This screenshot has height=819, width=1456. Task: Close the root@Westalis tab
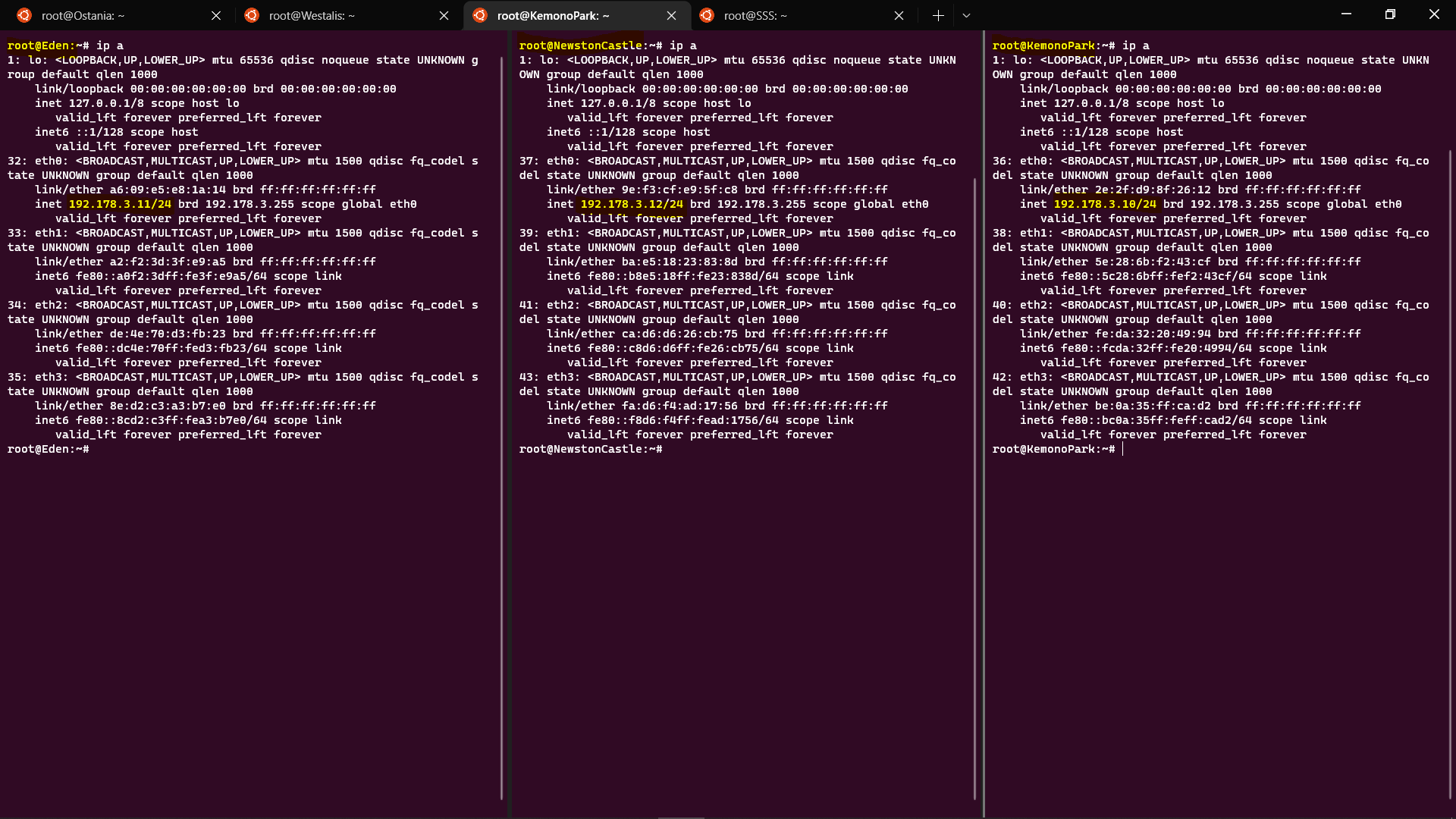444,15
